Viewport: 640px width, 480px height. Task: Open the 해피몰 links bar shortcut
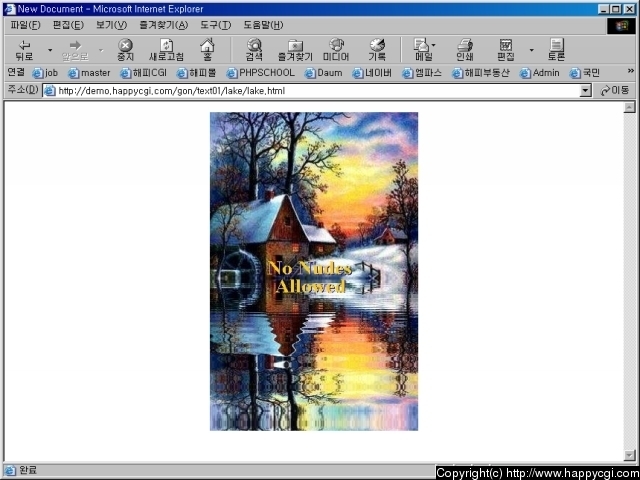196,73
